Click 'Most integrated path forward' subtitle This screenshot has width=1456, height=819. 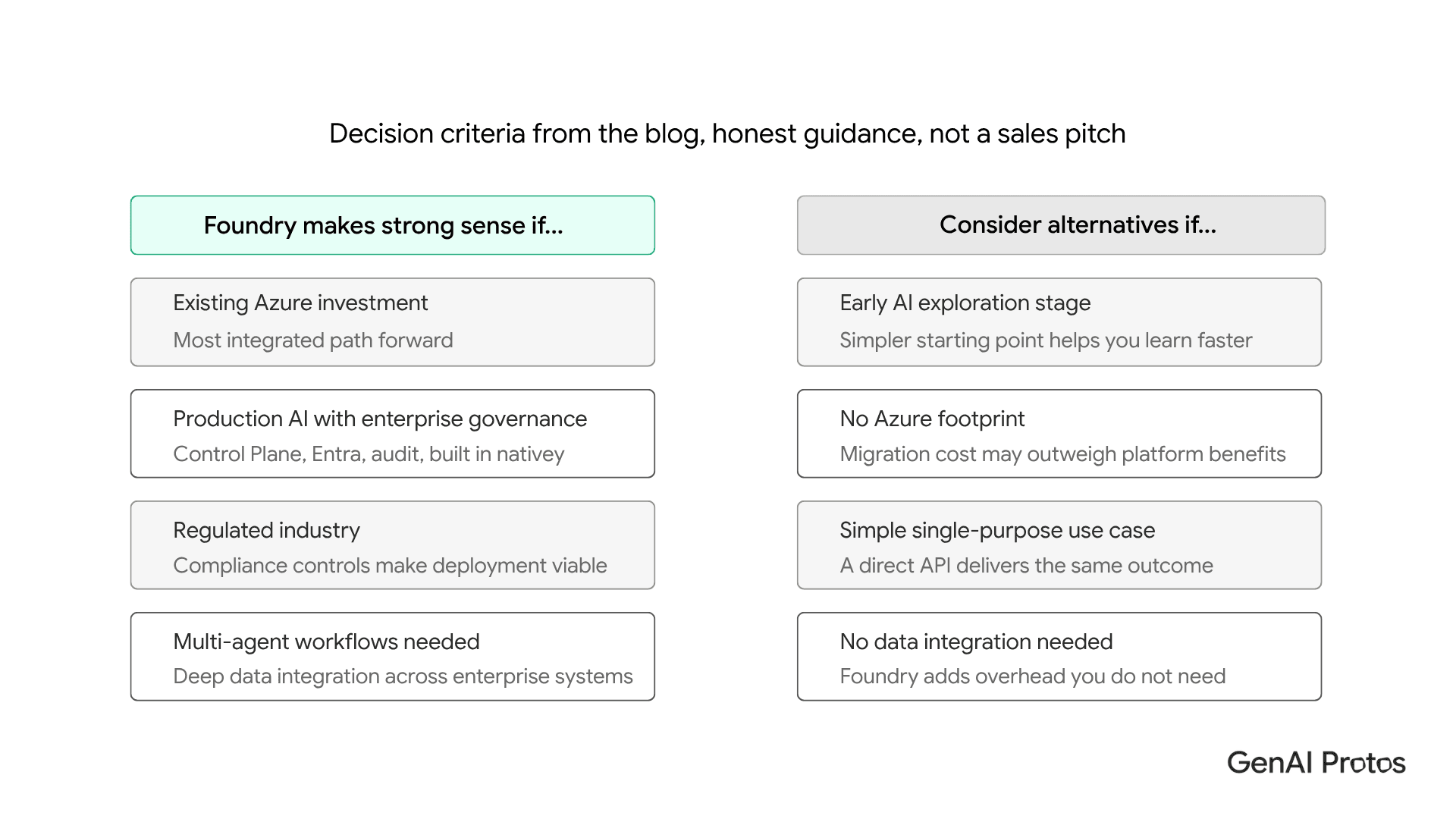click(x=313, y=340)
